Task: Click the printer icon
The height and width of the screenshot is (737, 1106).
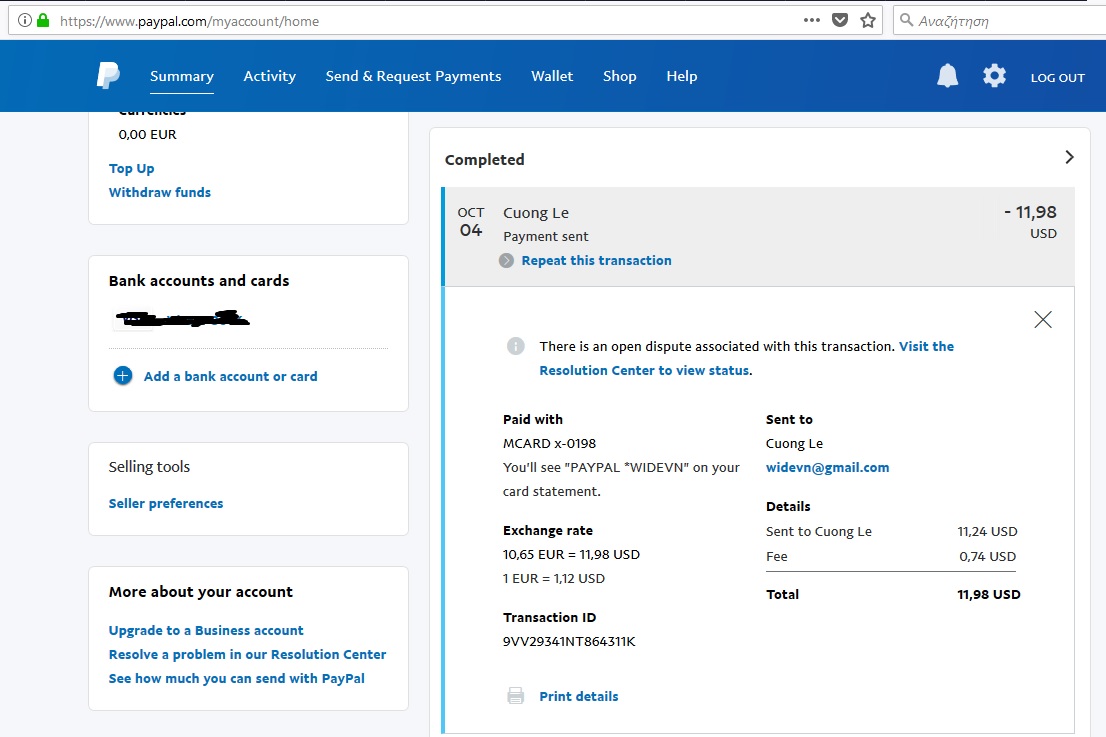Action: coord(516,696)
